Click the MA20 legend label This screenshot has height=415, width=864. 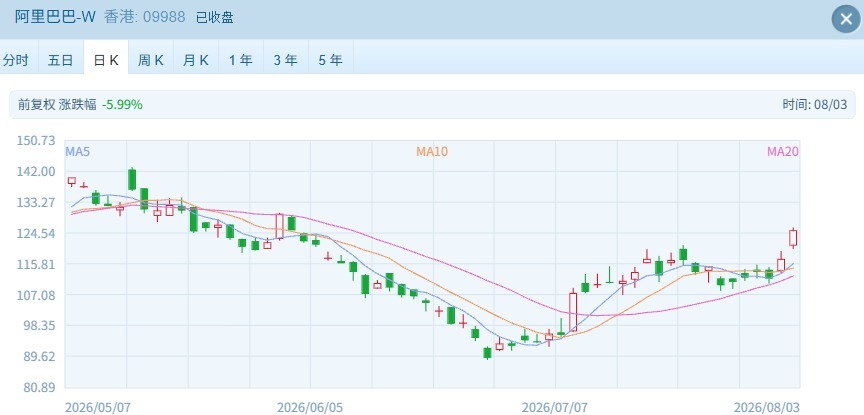783,152
